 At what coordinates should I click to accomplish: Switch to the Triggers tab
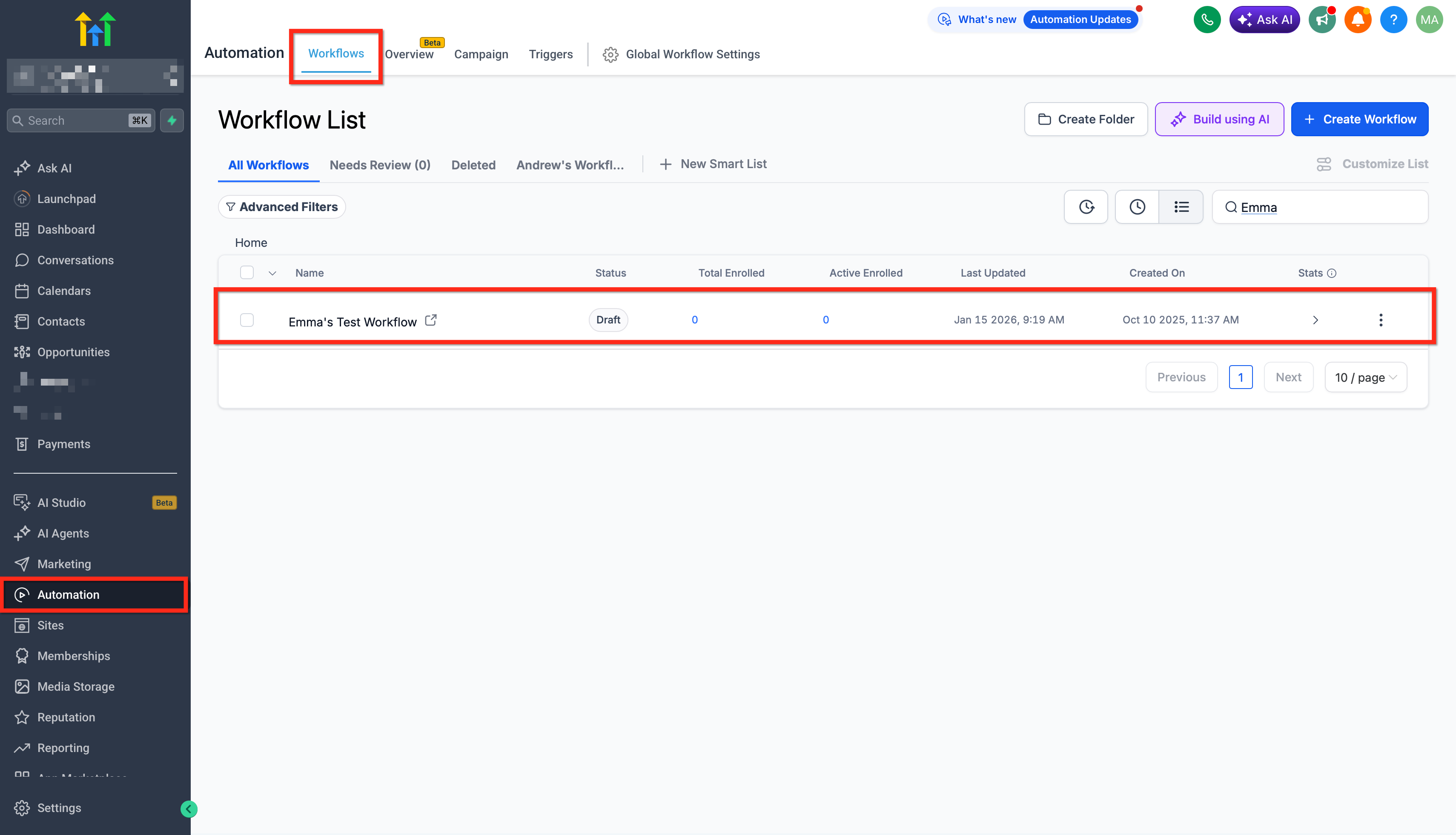tap(550, 54)
